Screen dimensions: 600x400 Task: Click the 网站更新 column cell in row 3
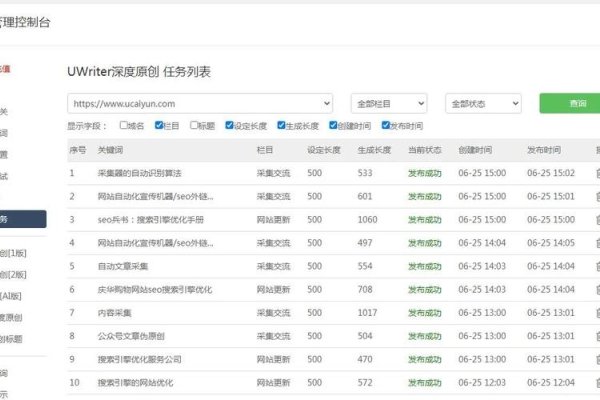[x=273, y=220]
